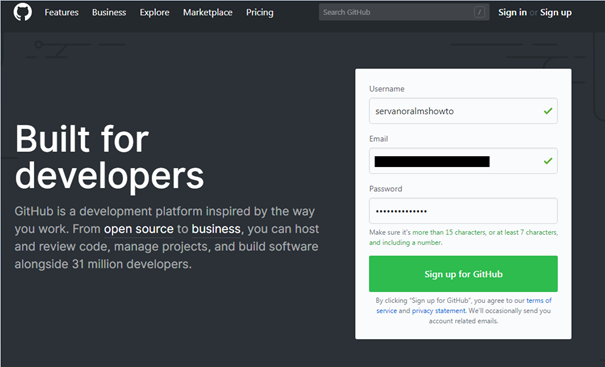Focus the Search GitHub field
605x367 pixels.
pyautogui.click(x=404, y=12)
